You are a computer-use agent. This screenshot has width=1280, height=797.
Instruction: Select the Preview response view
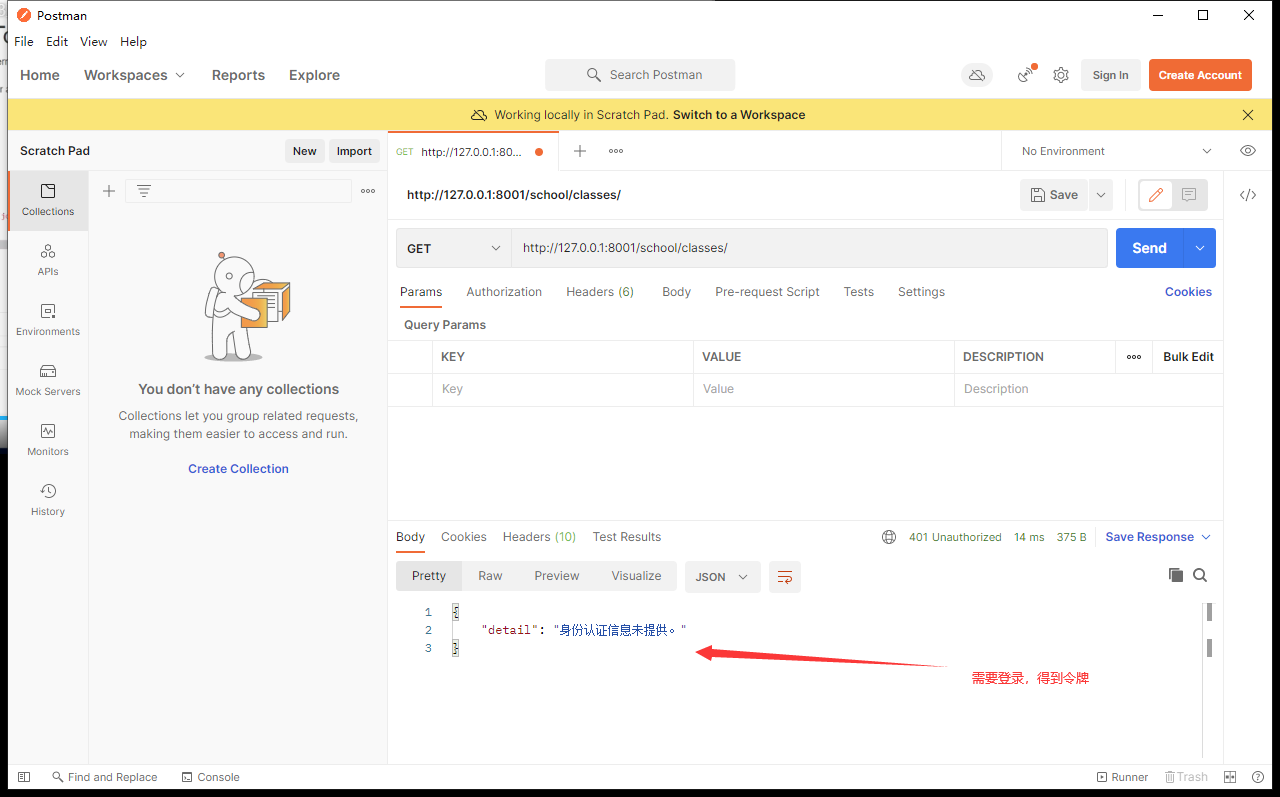click(557, 576)
